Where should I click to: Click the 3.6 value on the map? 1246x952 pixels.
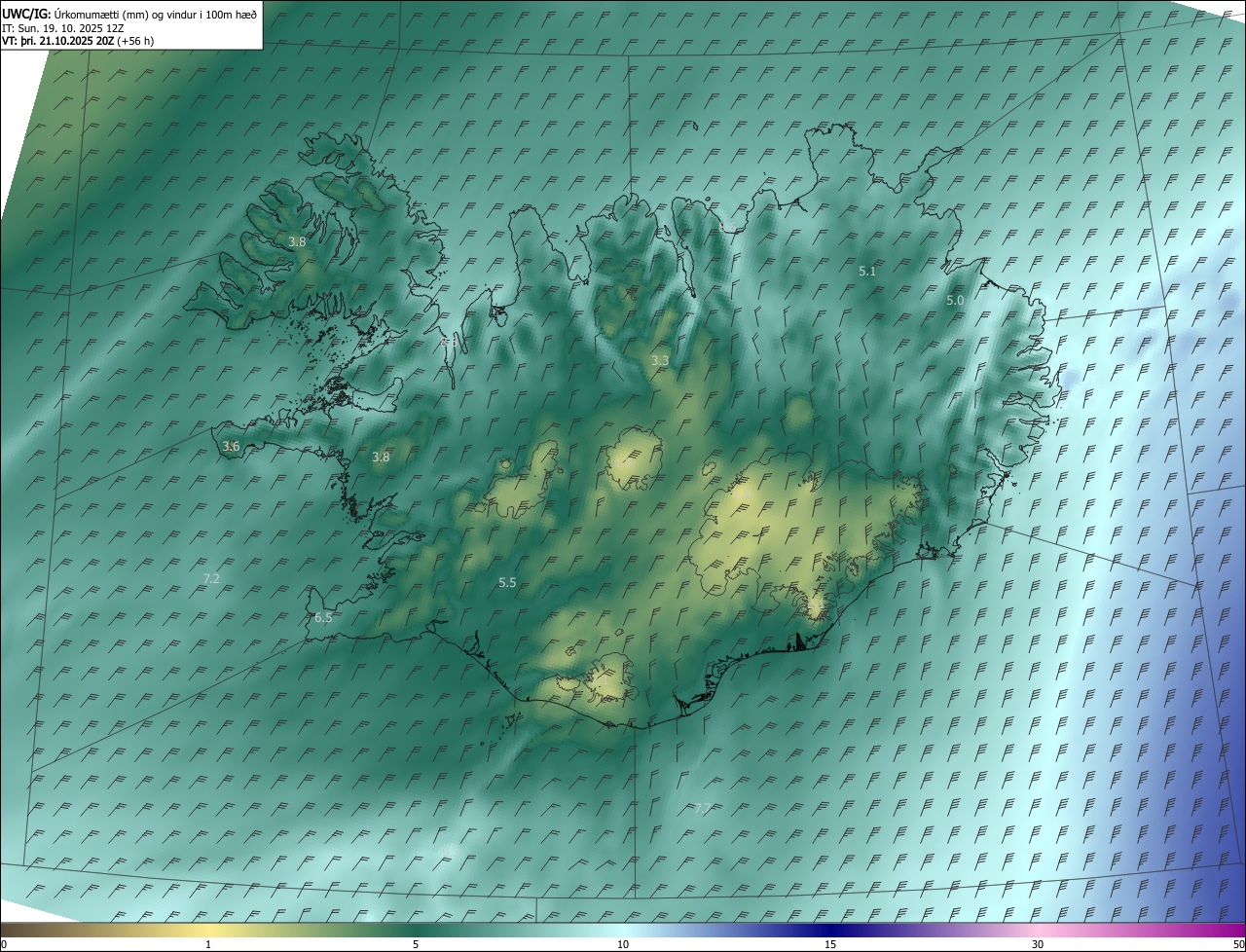pyautogui.click(x=231, y=446)
